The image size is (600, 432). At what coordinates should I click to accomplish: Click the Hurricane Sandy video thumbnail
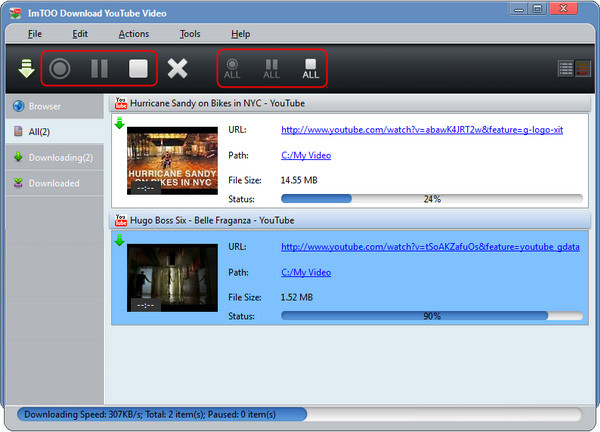(x=172, y=161)
